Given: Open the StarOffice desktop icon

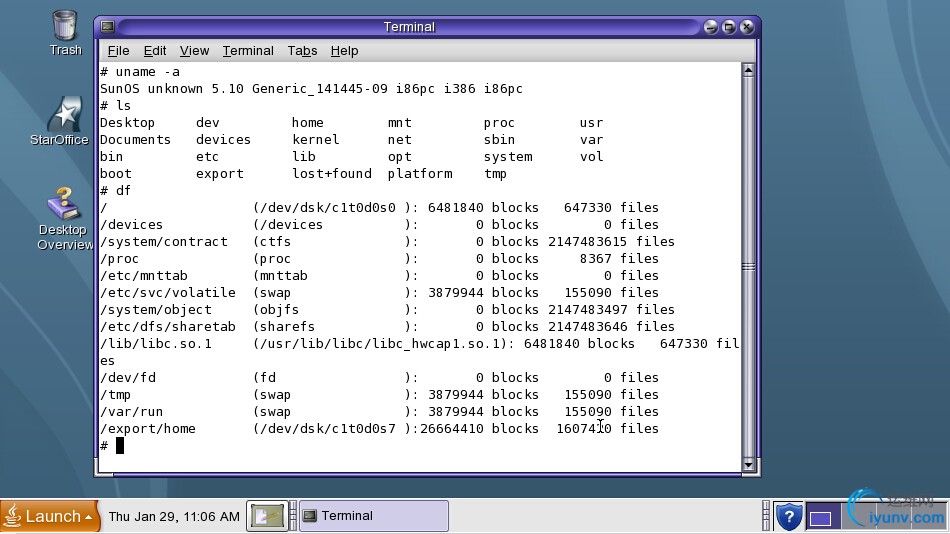Looking at the screenshot, I should click(60, 121).
